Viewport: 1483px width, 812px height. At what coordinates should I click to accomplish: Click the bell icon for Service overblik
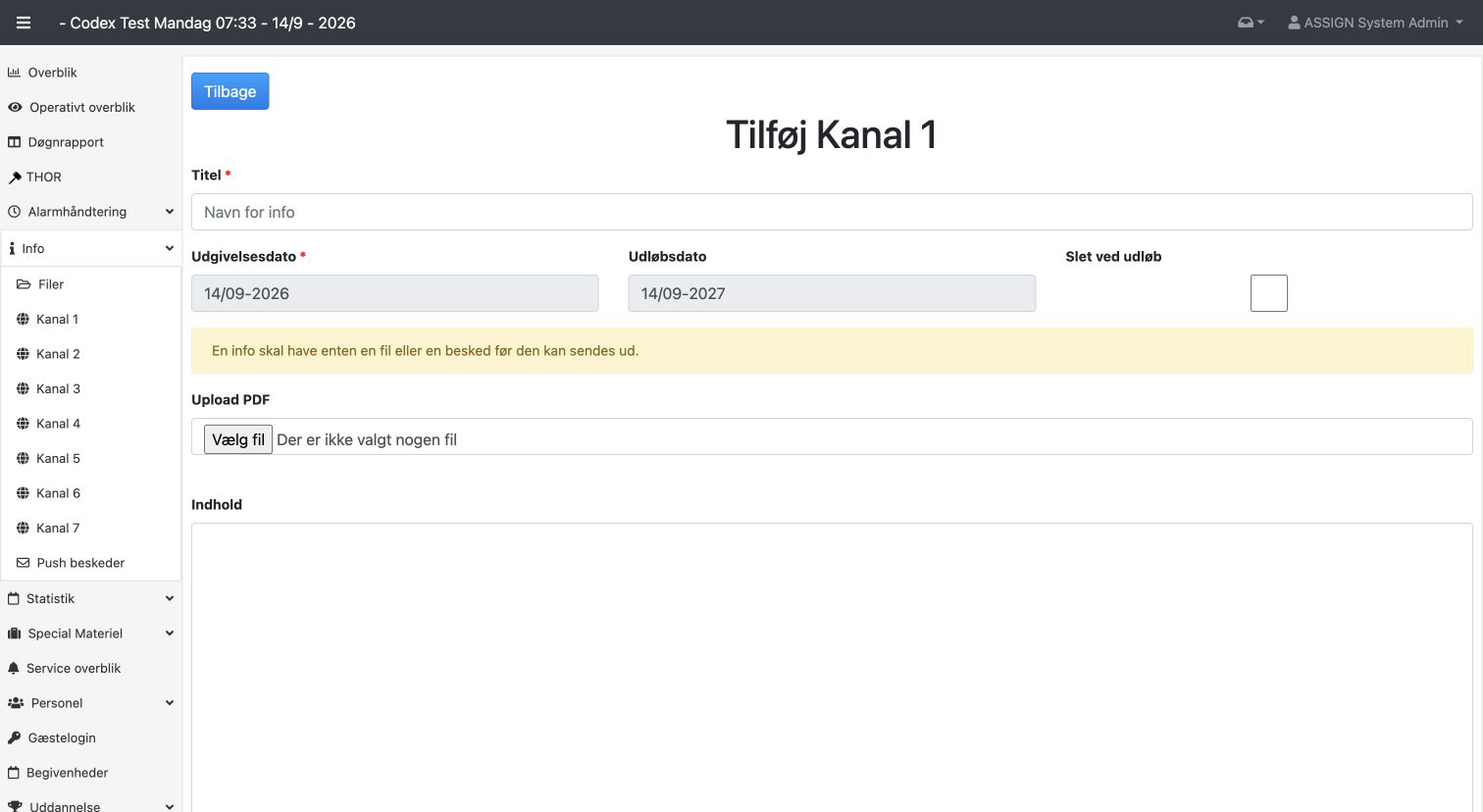point(14,668)
